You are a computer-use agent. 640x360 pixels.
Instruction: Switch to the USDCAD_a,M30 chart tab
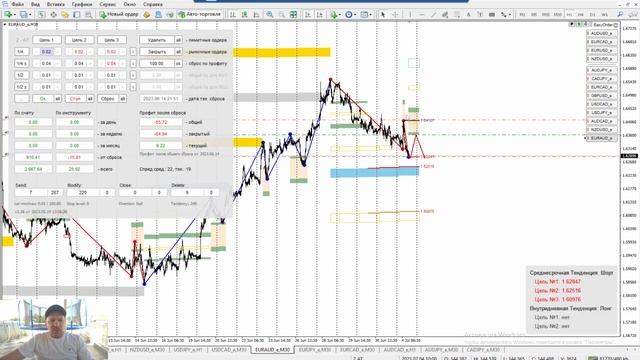[x=229, y=350]
